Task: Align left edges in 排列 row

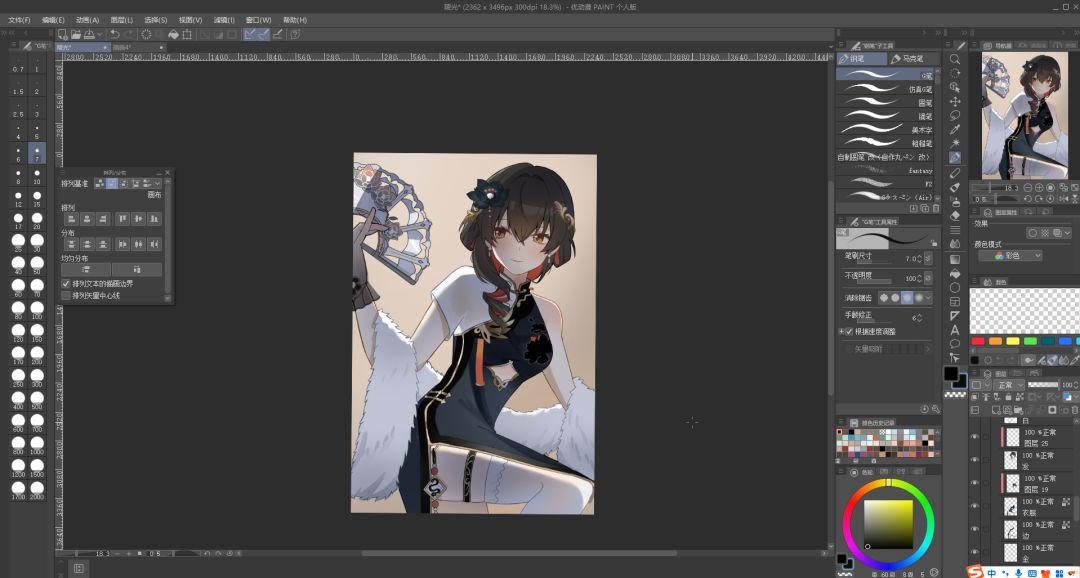Action: point(70,219)
